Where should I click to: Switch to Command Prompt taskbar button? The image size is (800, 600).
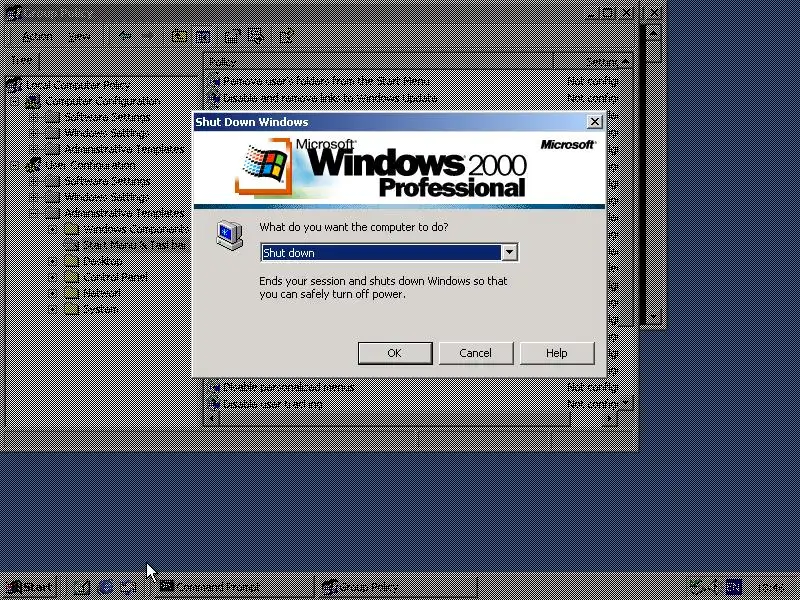click(233, 587)
